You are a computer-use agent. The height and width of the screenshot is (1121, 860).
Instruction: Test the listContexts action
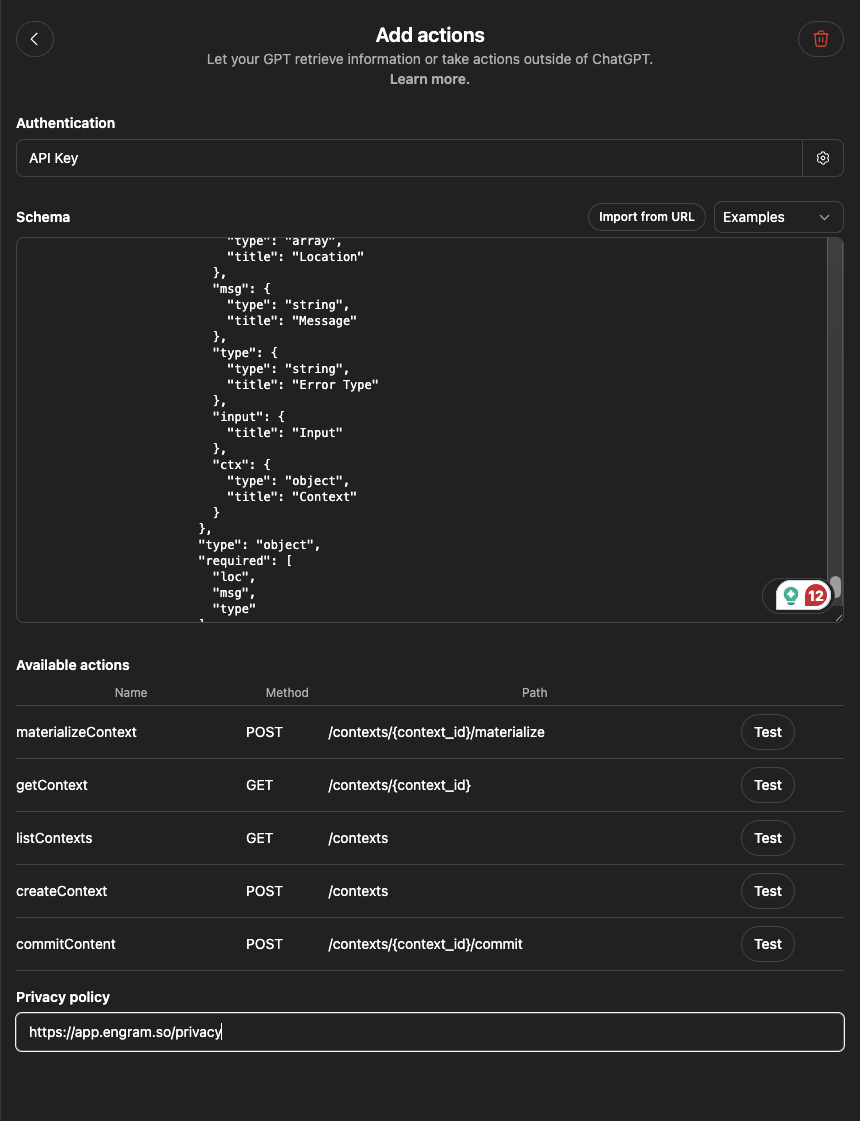[767, 838]
